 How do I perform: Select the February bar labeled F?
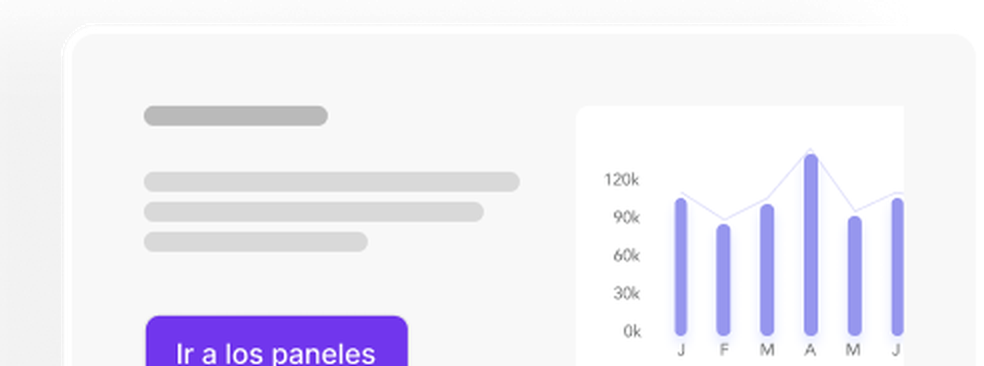(723, 280)
